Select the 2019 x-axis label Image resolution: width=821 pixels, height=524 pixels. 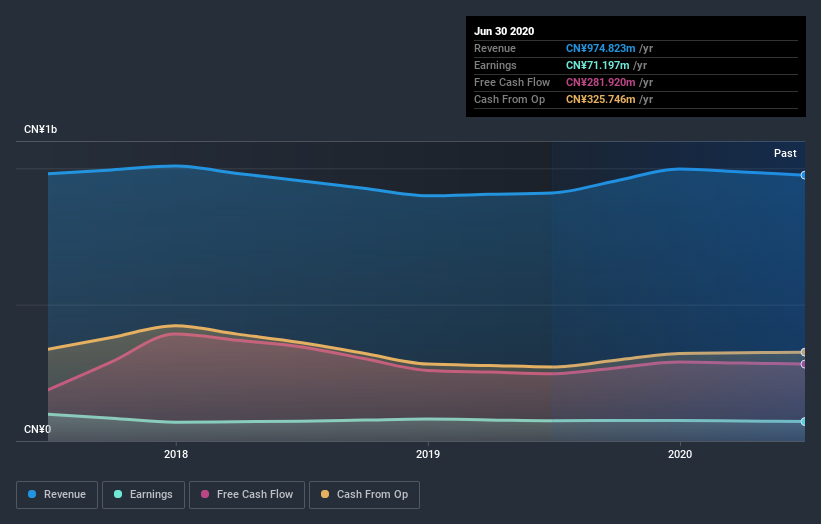pyautogui.click(x=428, y=454)
